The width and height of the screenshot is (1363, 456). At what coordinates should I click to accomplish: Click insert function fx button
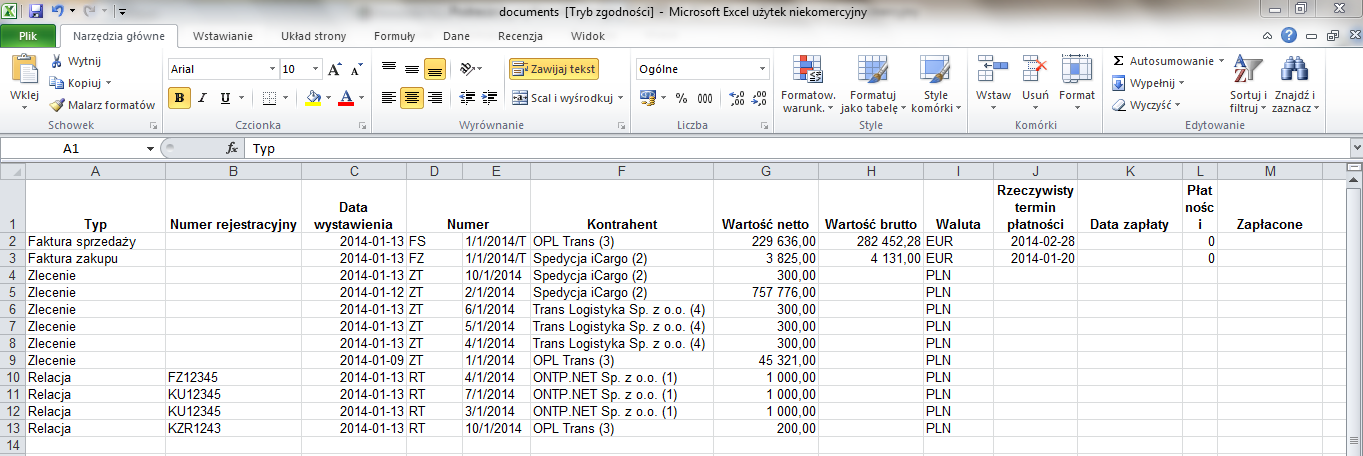click(232, 149)
